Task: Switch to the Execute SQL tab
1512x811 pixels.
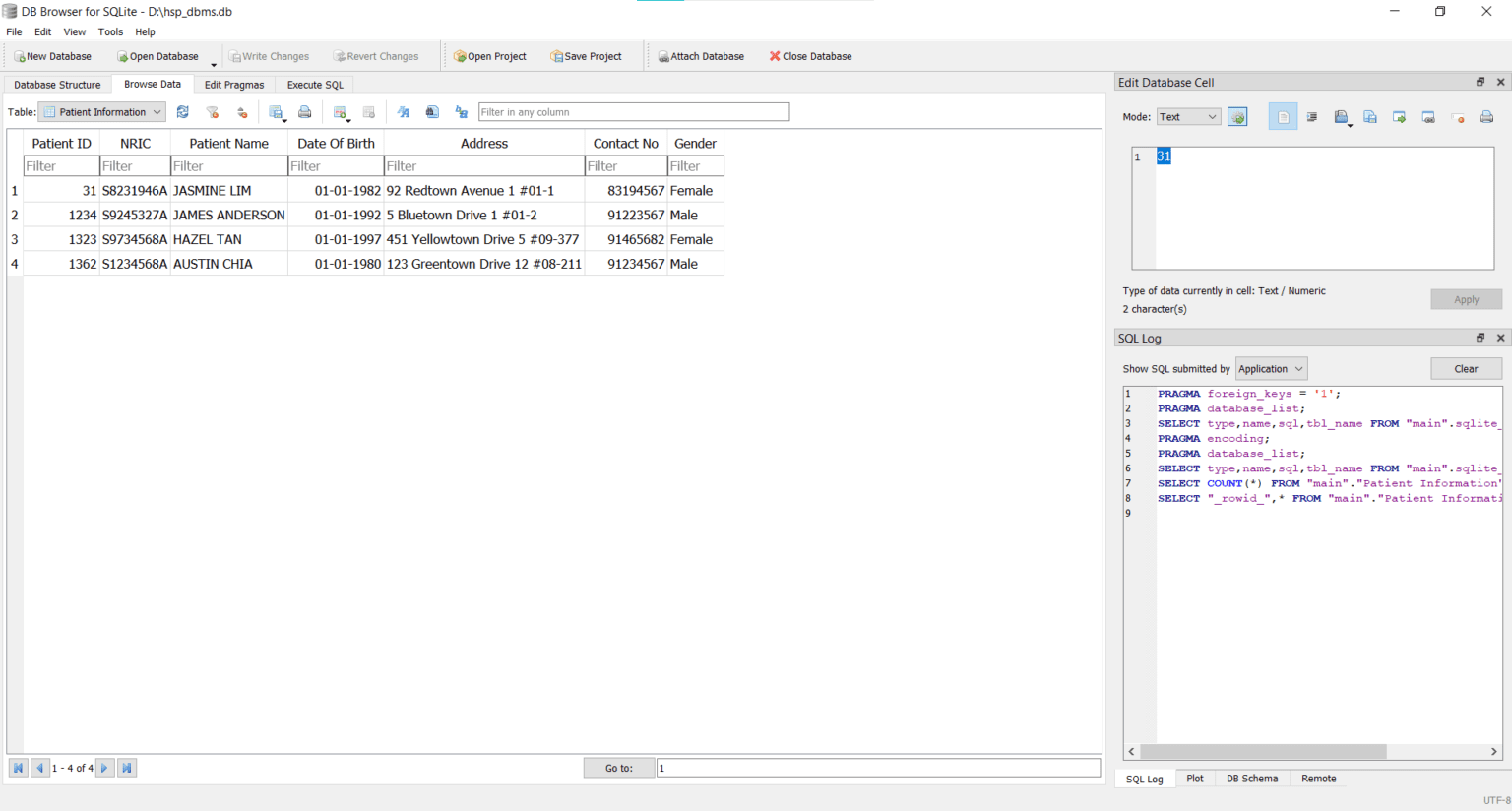Action: [313, 85]
